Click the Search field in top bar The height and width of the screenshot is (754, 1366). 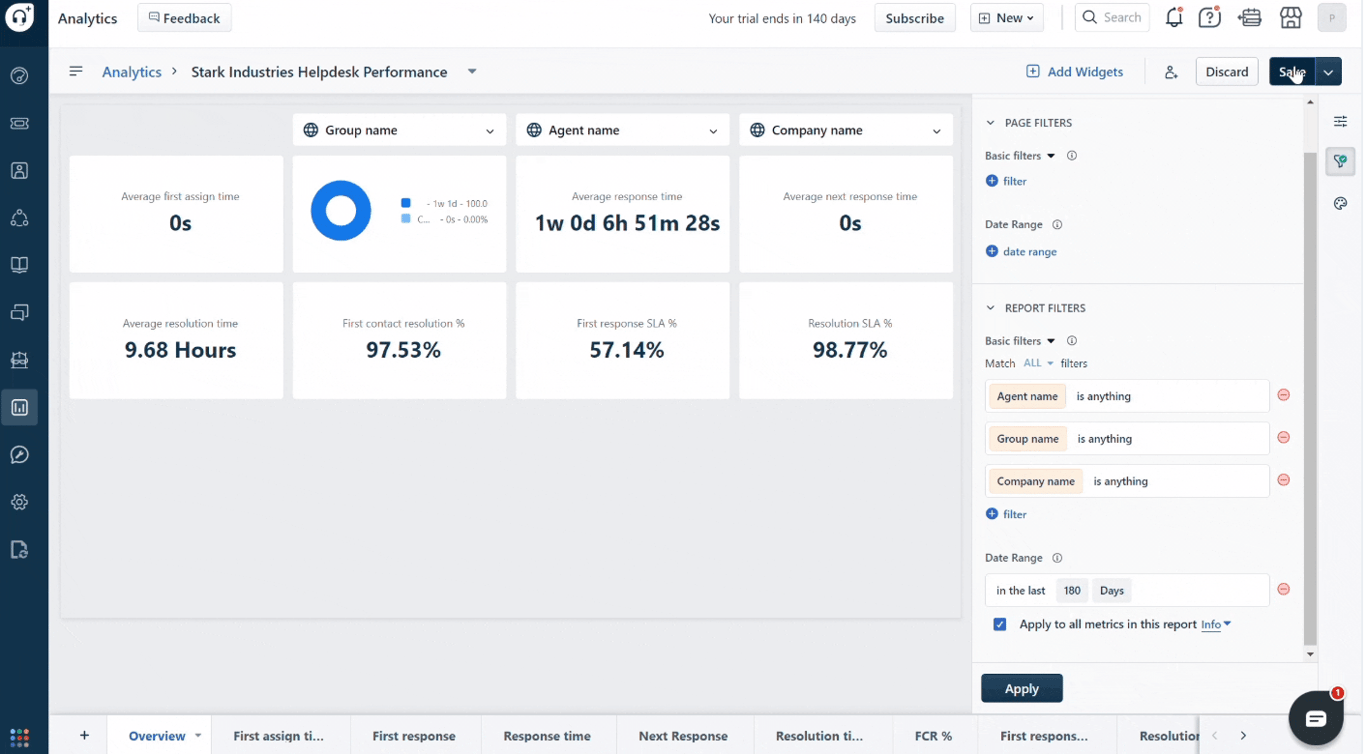click(1112, 18)
